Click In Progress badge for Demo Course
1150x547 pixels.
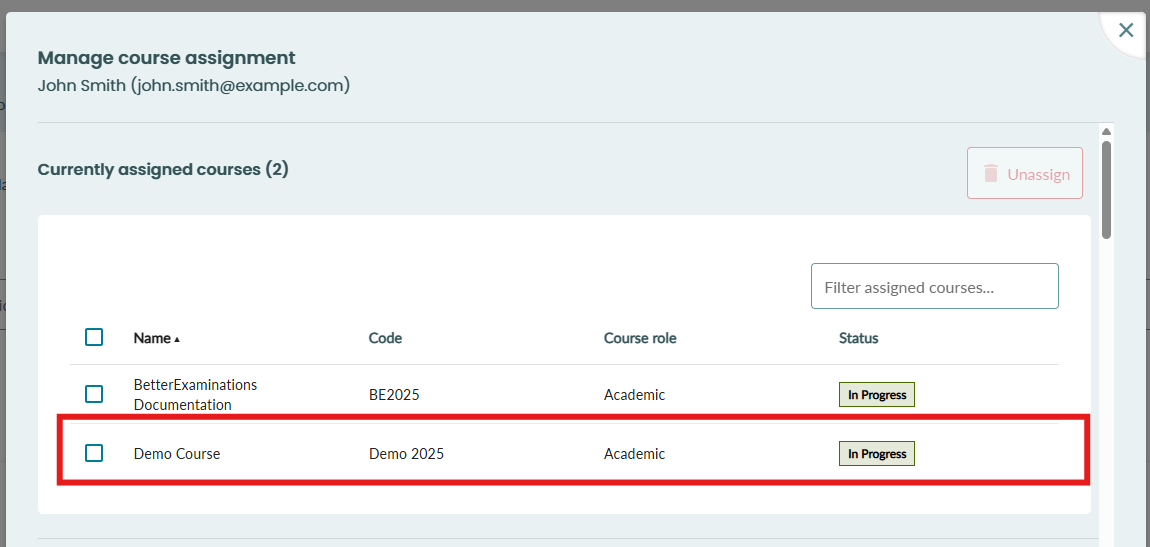point(877,454)
